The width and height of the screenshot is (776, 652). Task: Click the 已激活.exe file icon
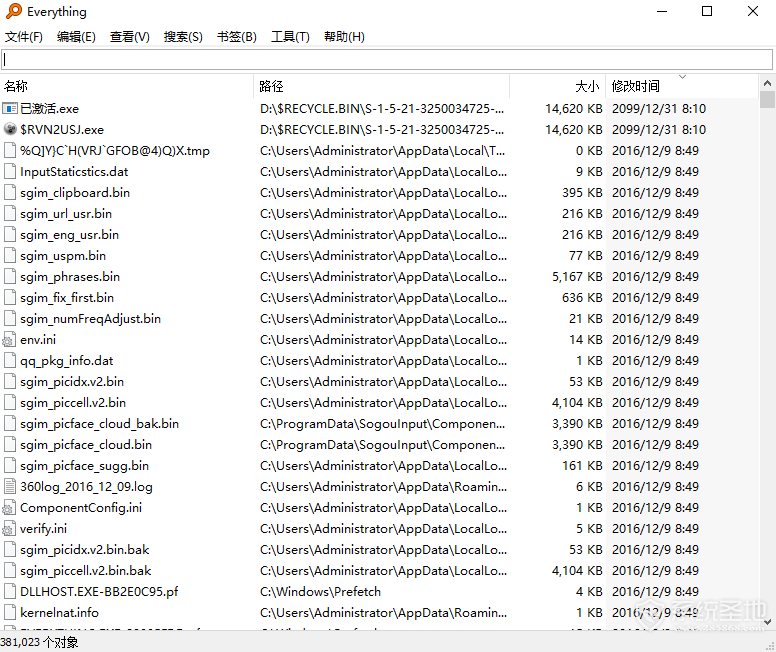(x=10, y=108)
